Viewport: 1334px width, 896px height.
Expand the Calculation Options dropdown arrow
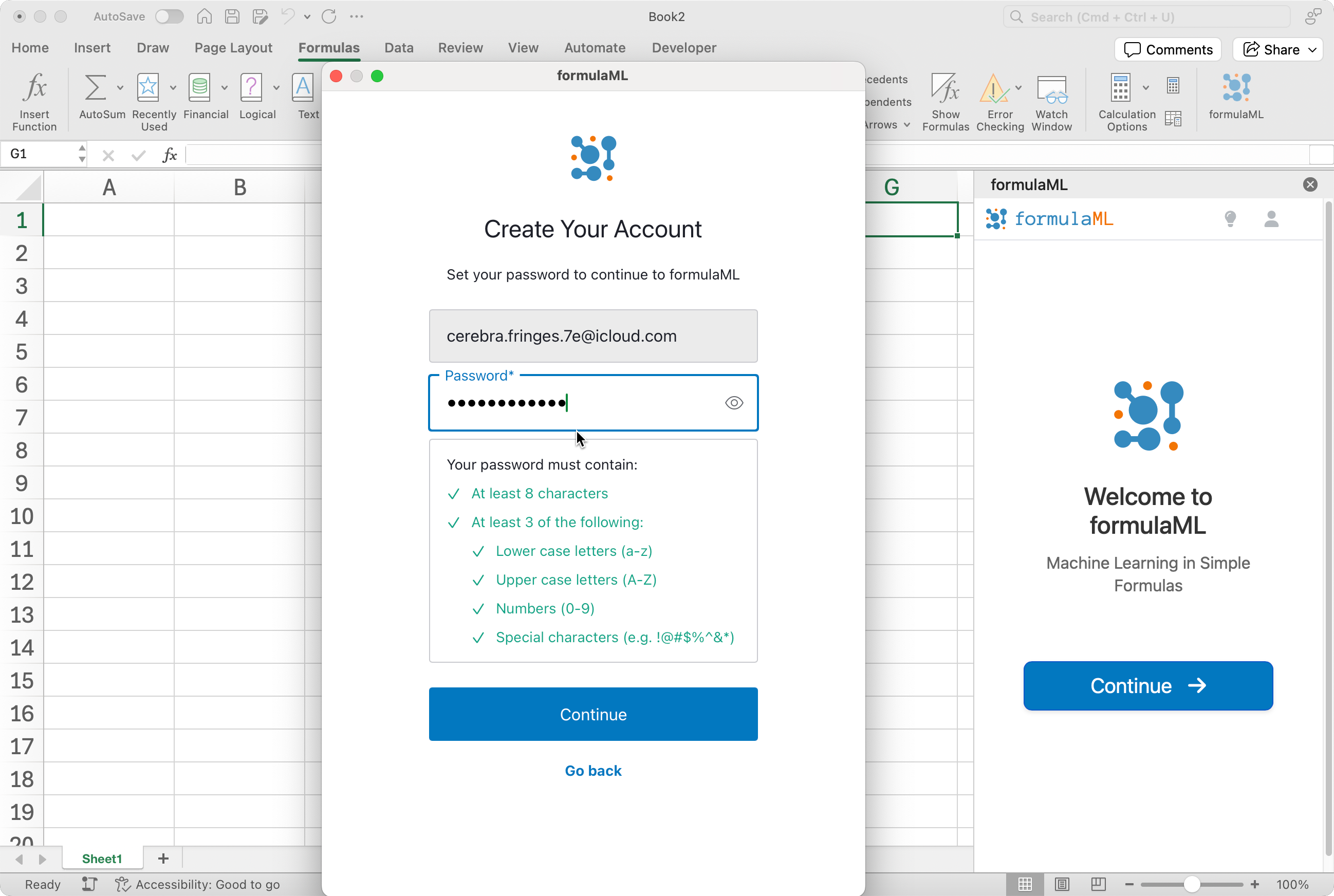point(1145,87)
